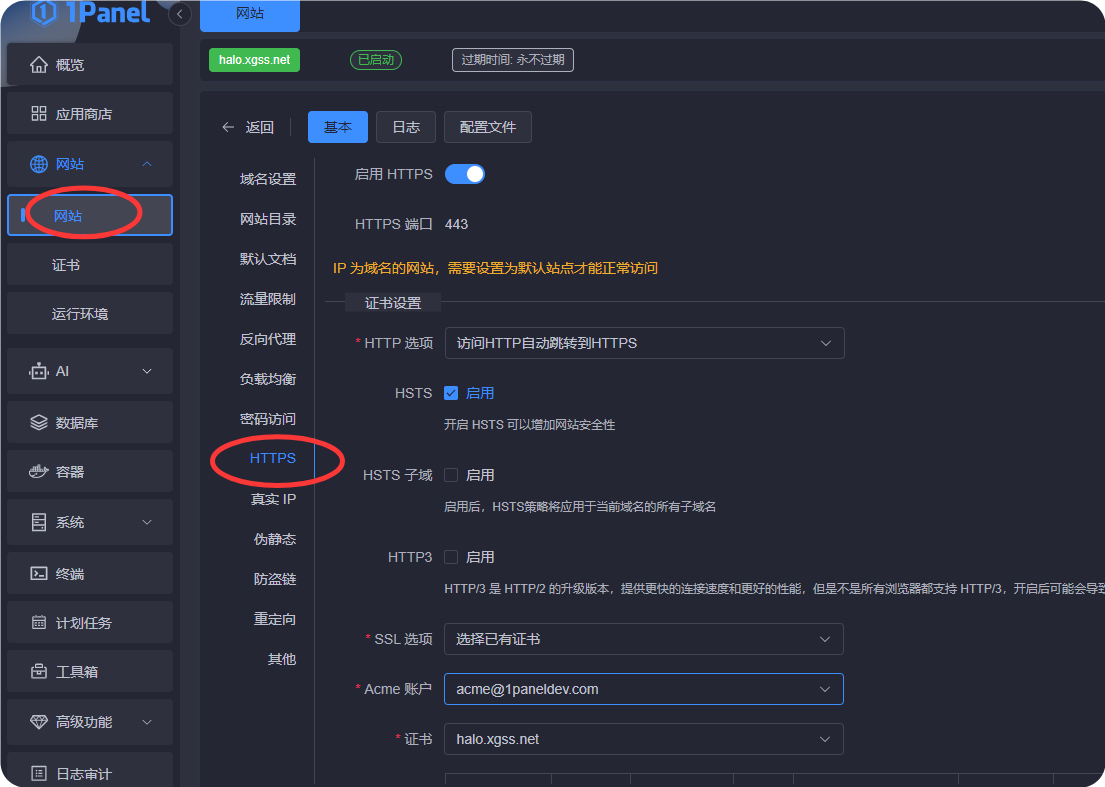Image resolution: width=1105 pixels, height=787 pixels.
Task: Open the Acme 账户 selector
Action: click(643, 688)
